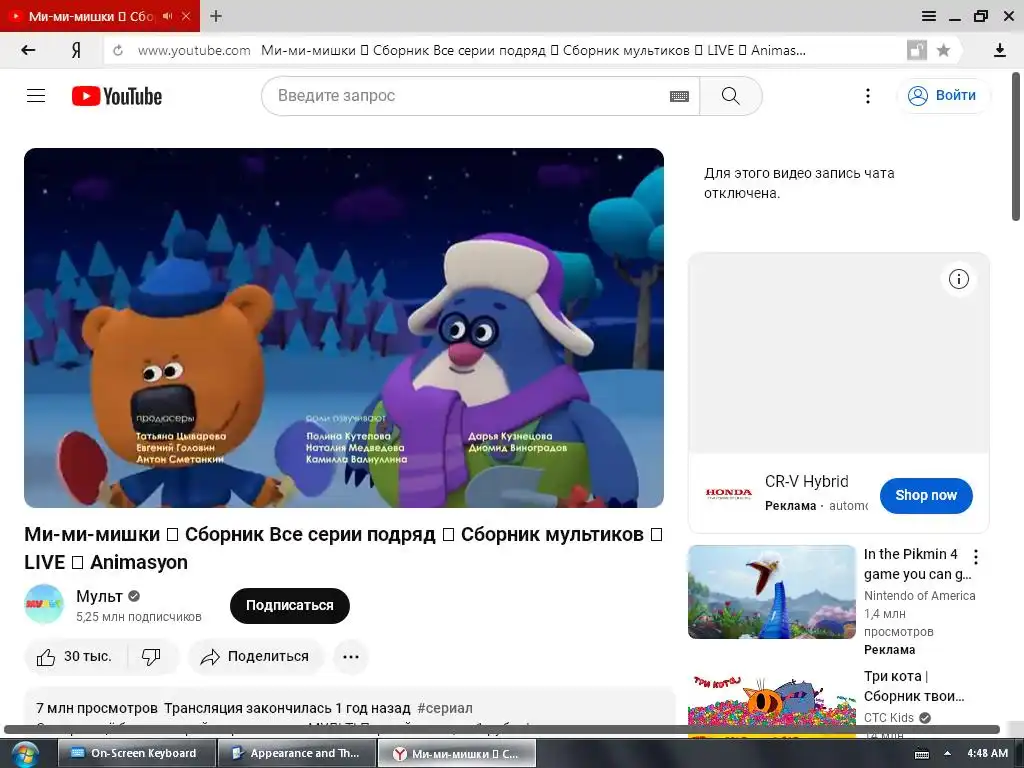Open YouTube settings three-dot menu

867,96
